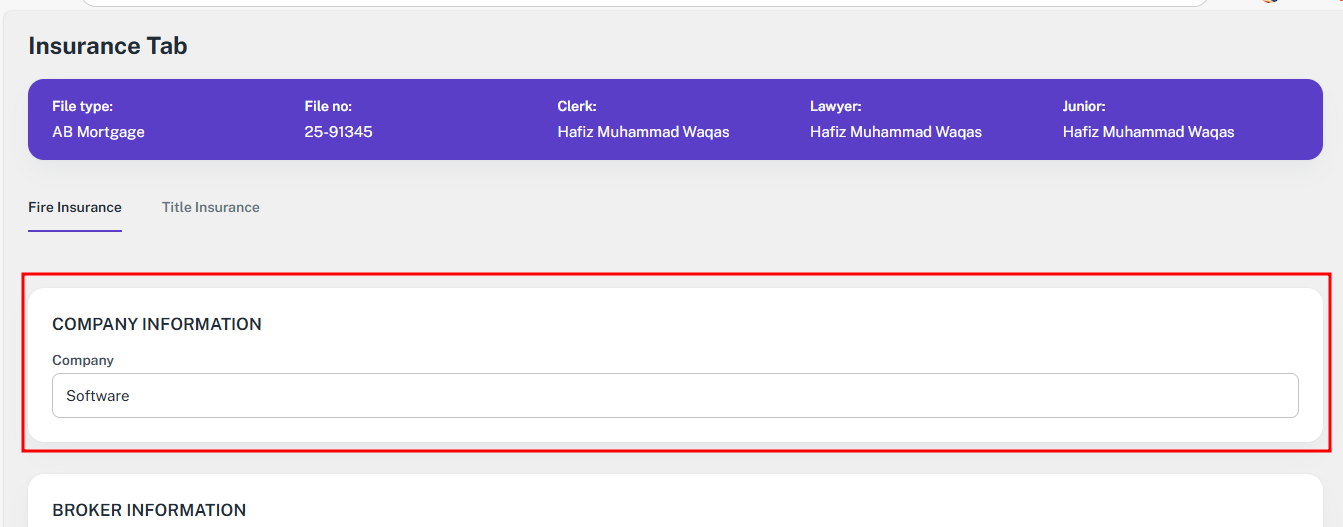The width and height of the screenshot is (1343, 527).
Task: Click the Clerk name Hafiz Muhammad Waqas
Action: click(643, 132)
